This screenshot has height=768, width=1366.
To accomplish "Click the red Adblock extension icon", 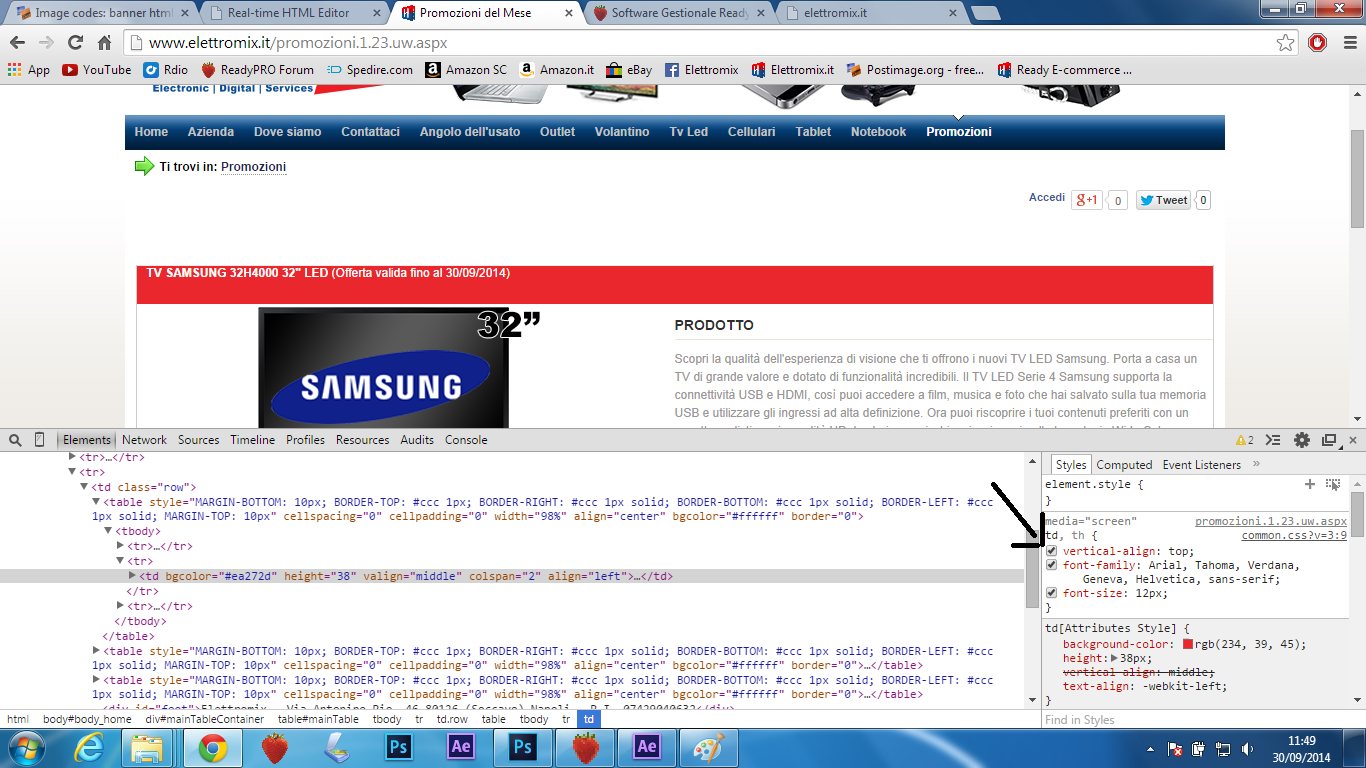I will click(x=1317, y=43).
